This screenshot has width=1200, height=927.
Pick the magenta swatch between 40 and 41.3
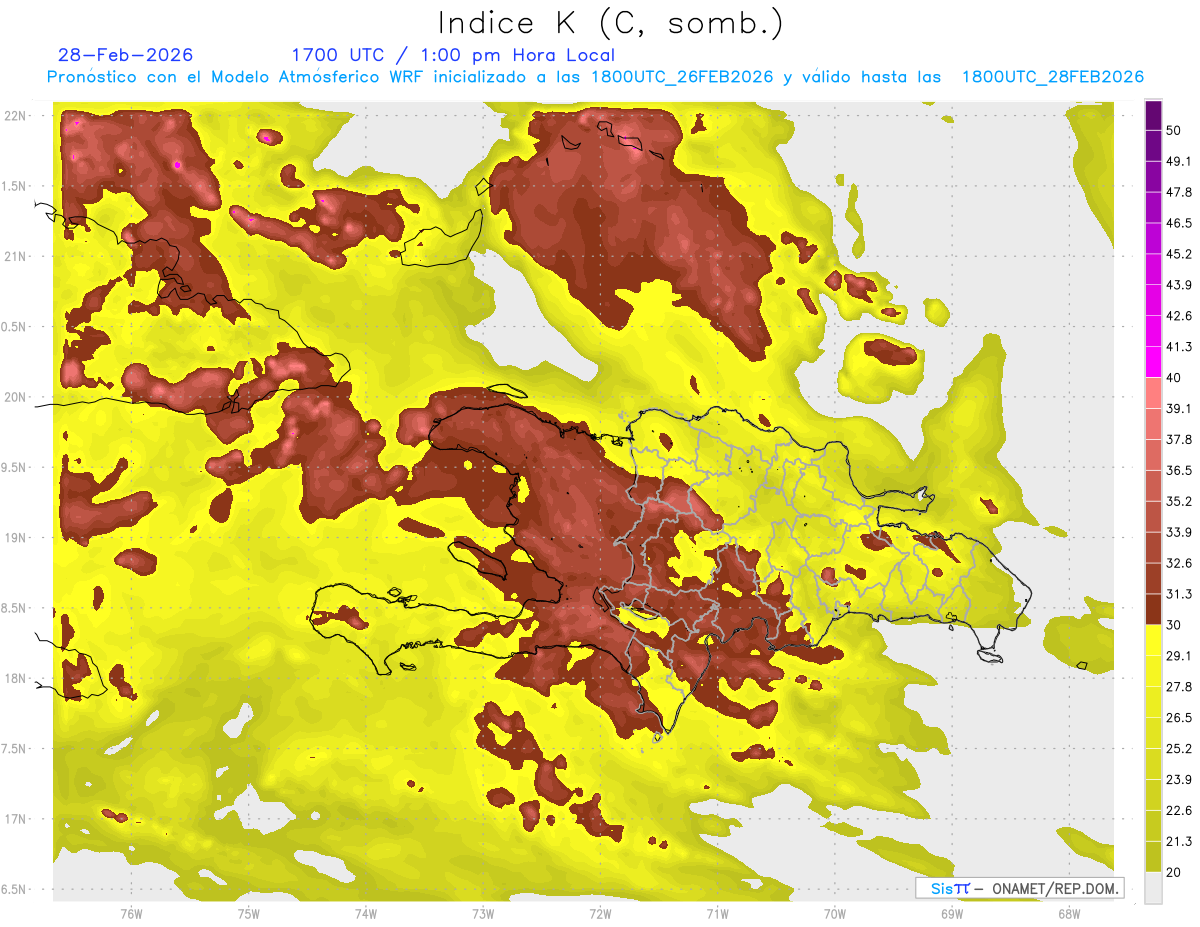(1153, 362)
